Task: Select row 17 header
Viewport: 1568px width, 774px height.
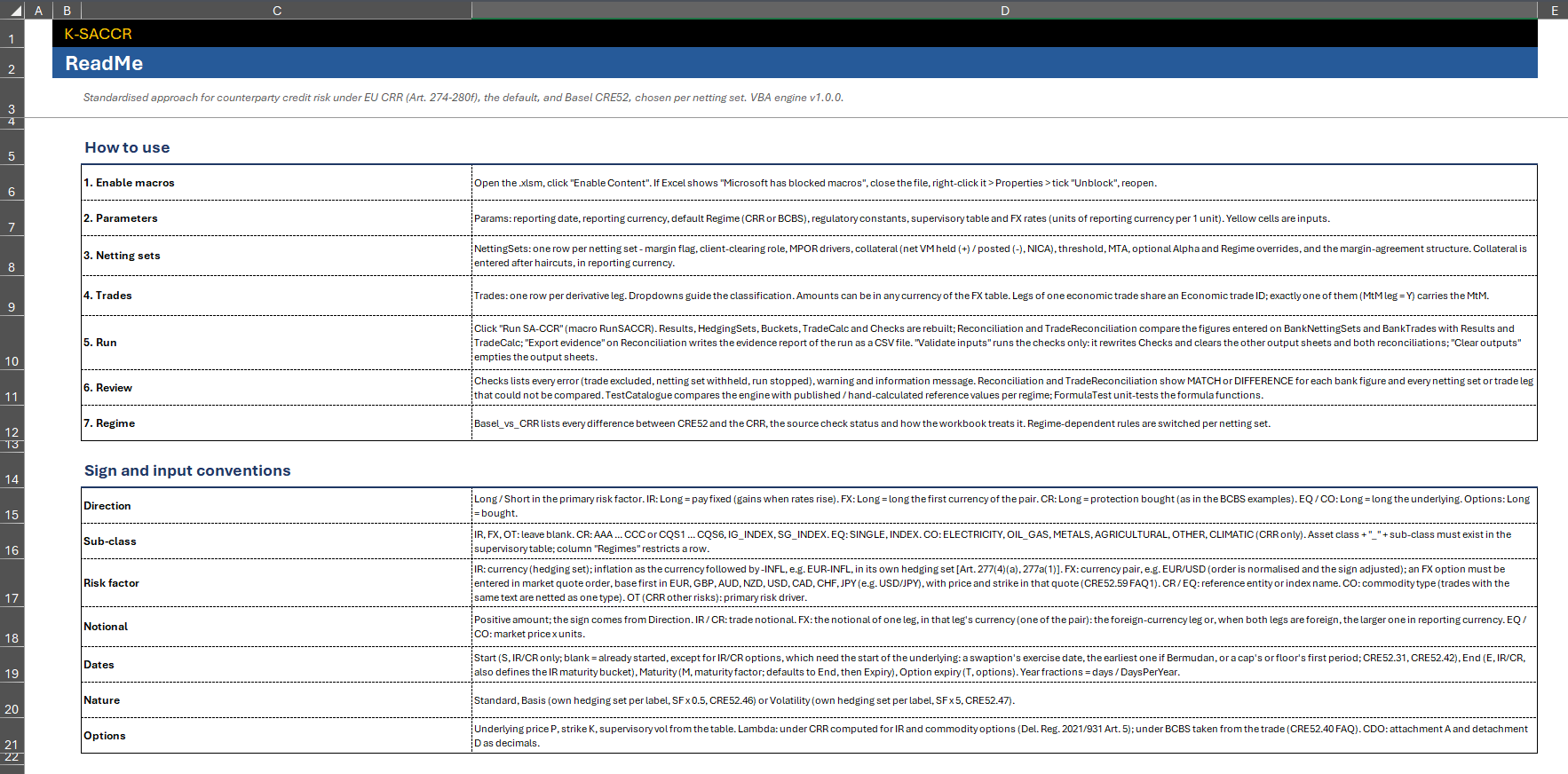Action: pos(12,583)
